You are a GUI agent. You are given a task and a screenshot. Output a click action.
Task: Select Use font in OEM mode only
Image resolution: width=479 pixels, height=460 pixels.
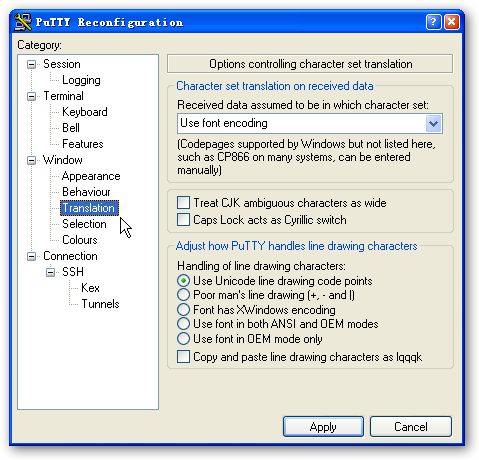click(183, 339)
